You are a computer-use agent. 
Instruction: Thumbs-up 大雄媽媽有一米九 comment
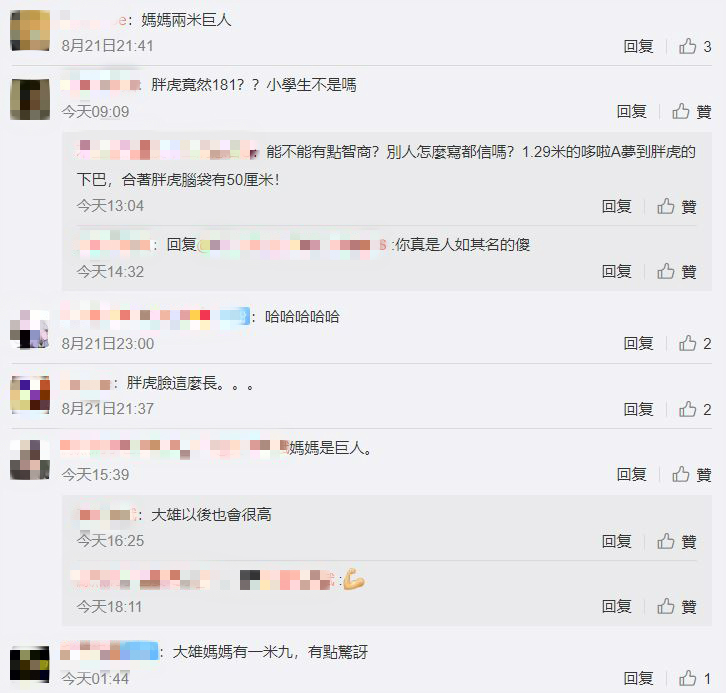[695, 679]
